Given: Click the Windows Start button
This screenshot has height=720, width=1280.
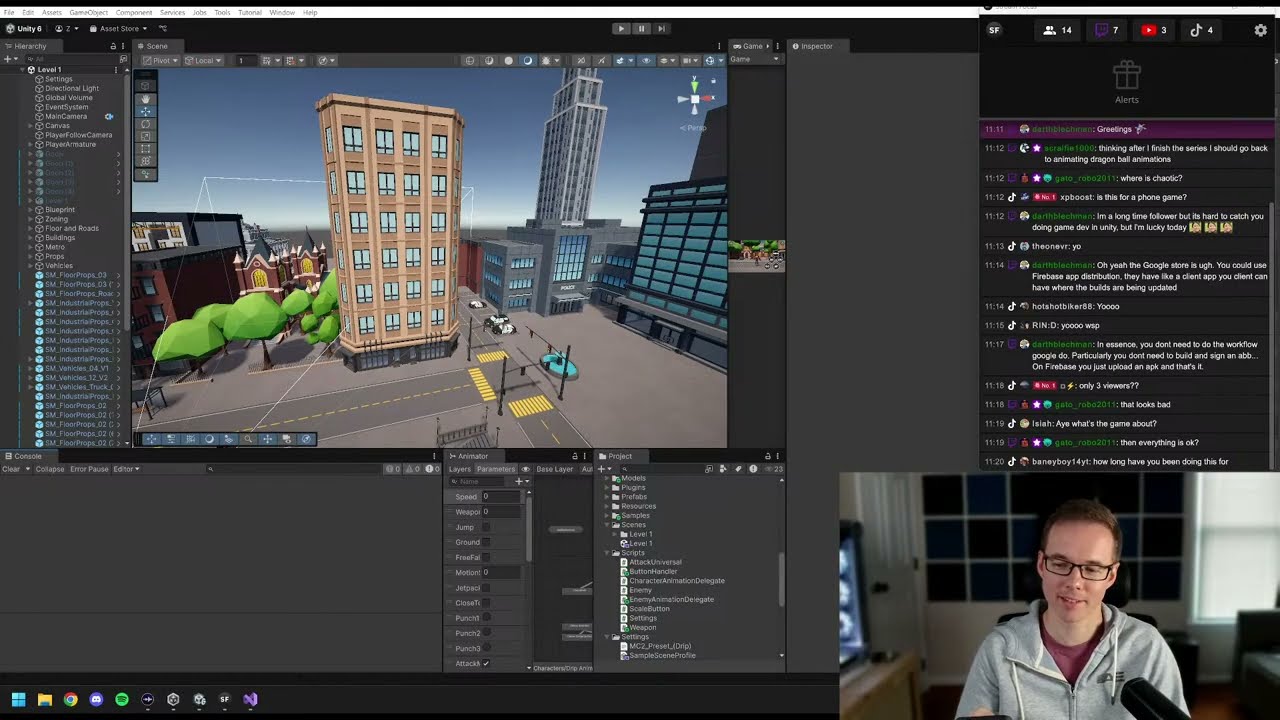Looking at the screenshot, I should [18, 700].
